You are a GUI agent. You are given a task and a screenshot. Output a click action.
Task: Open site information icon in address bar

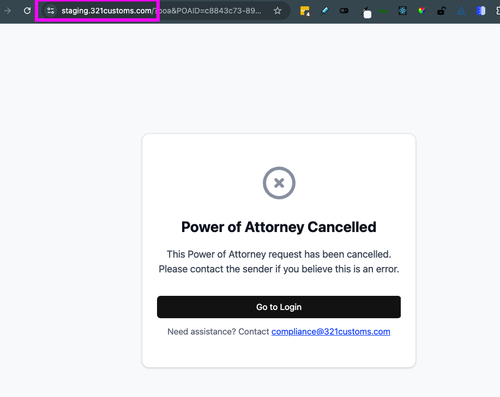tap(50, 11)
